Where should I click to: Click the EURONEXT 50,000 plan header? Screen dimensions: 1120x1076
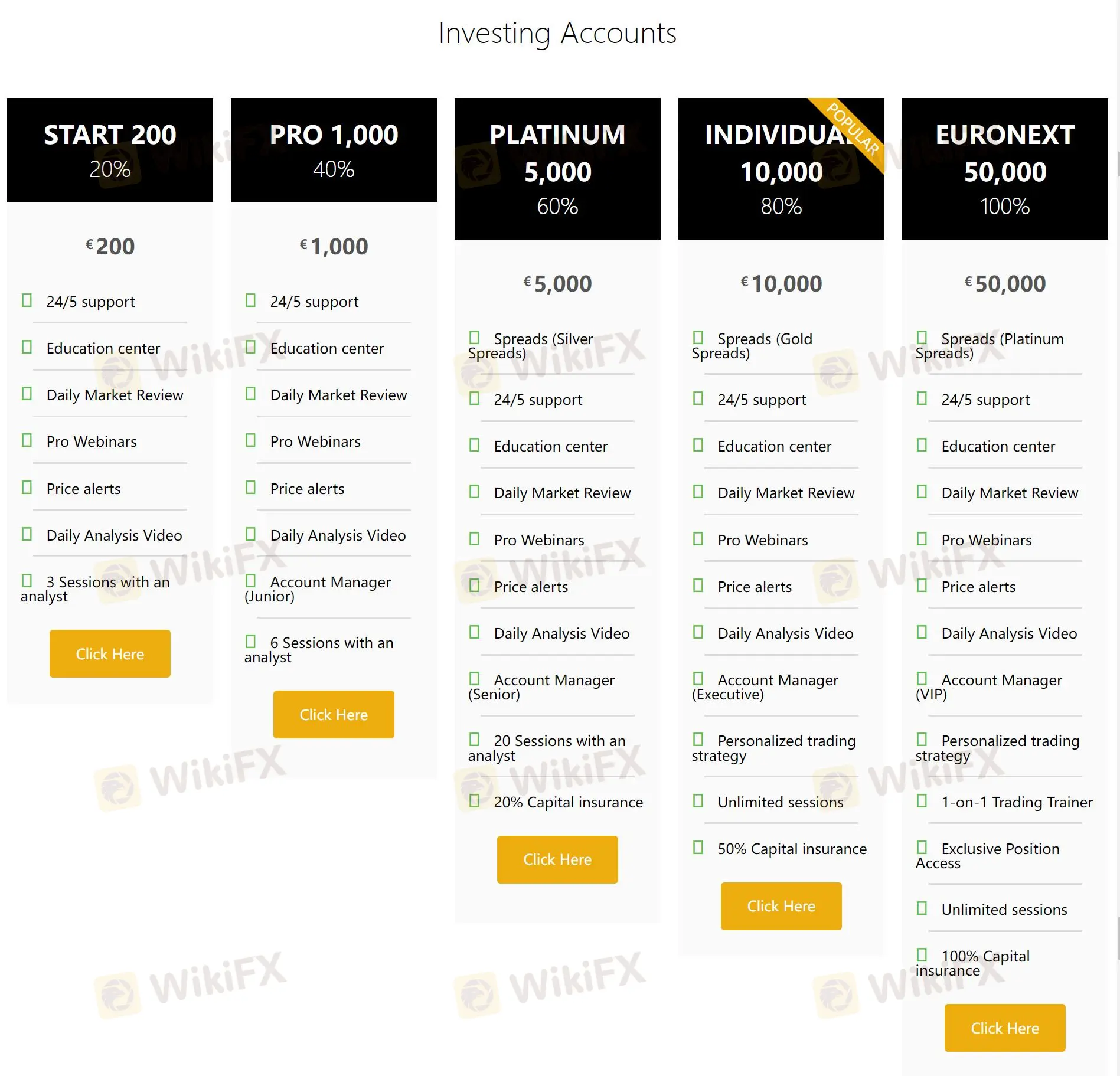(1005, 169)
